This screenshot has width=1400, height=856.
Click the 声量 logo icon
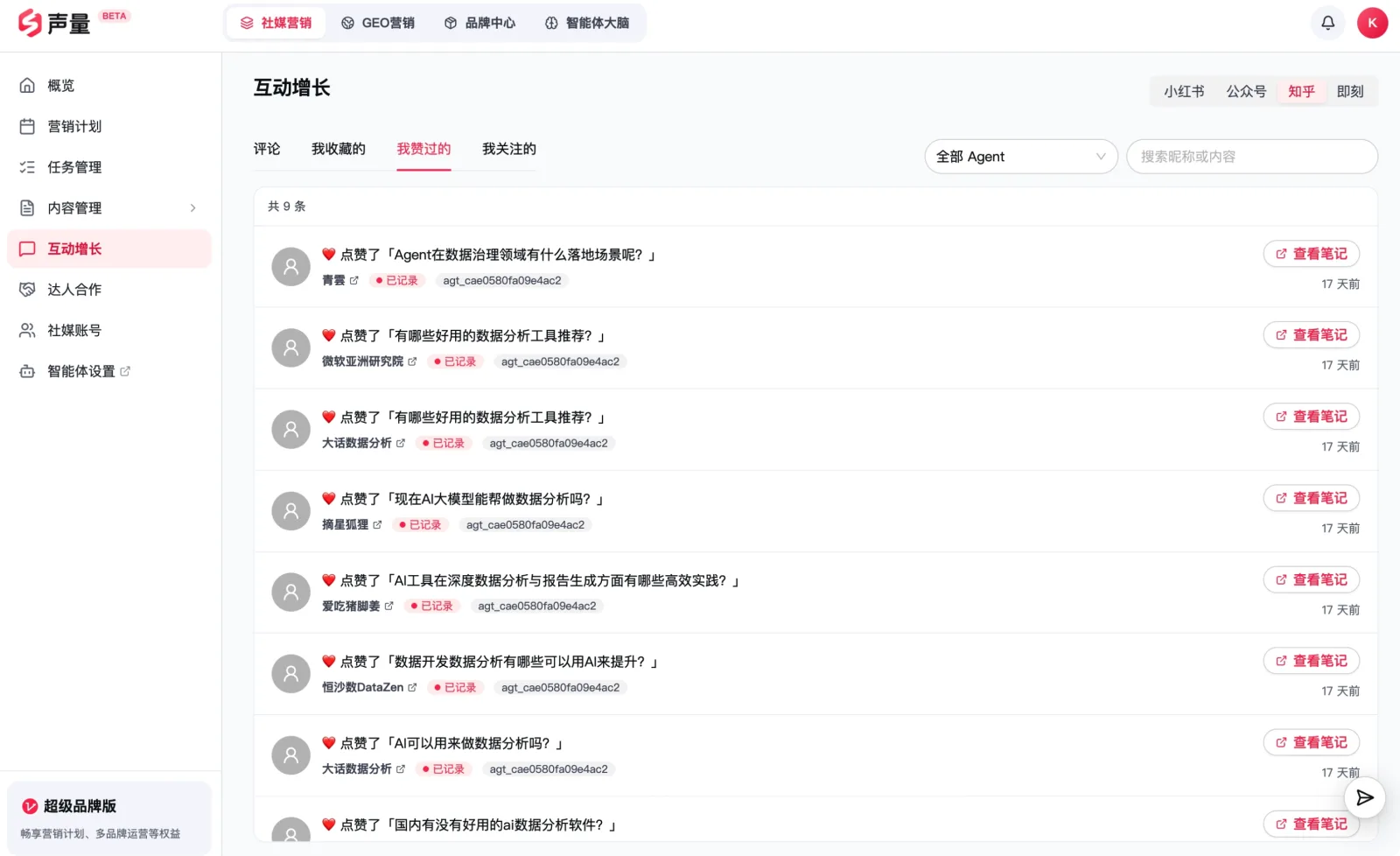click(30, 23)
